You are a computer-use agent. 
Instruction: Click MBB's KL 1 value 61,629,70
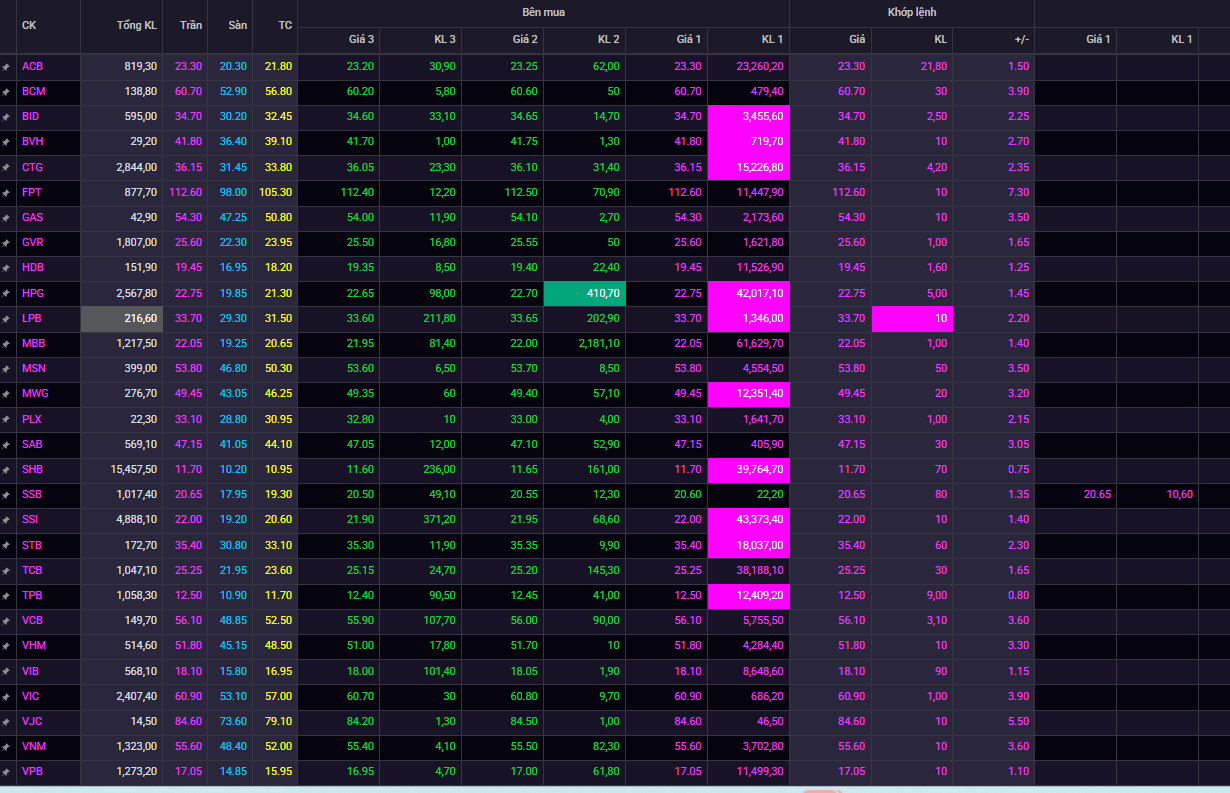[758, 343]
